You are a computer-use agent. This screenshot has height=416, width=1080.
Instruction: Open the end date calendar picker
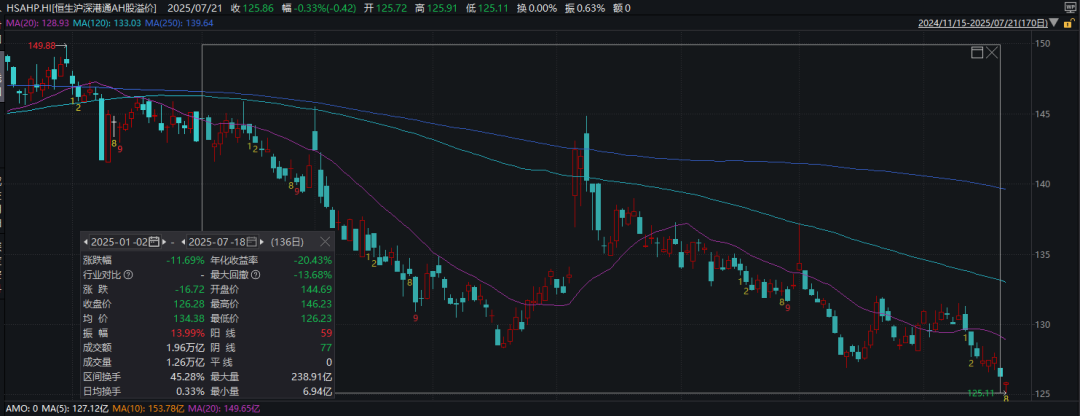click(252, 242)
